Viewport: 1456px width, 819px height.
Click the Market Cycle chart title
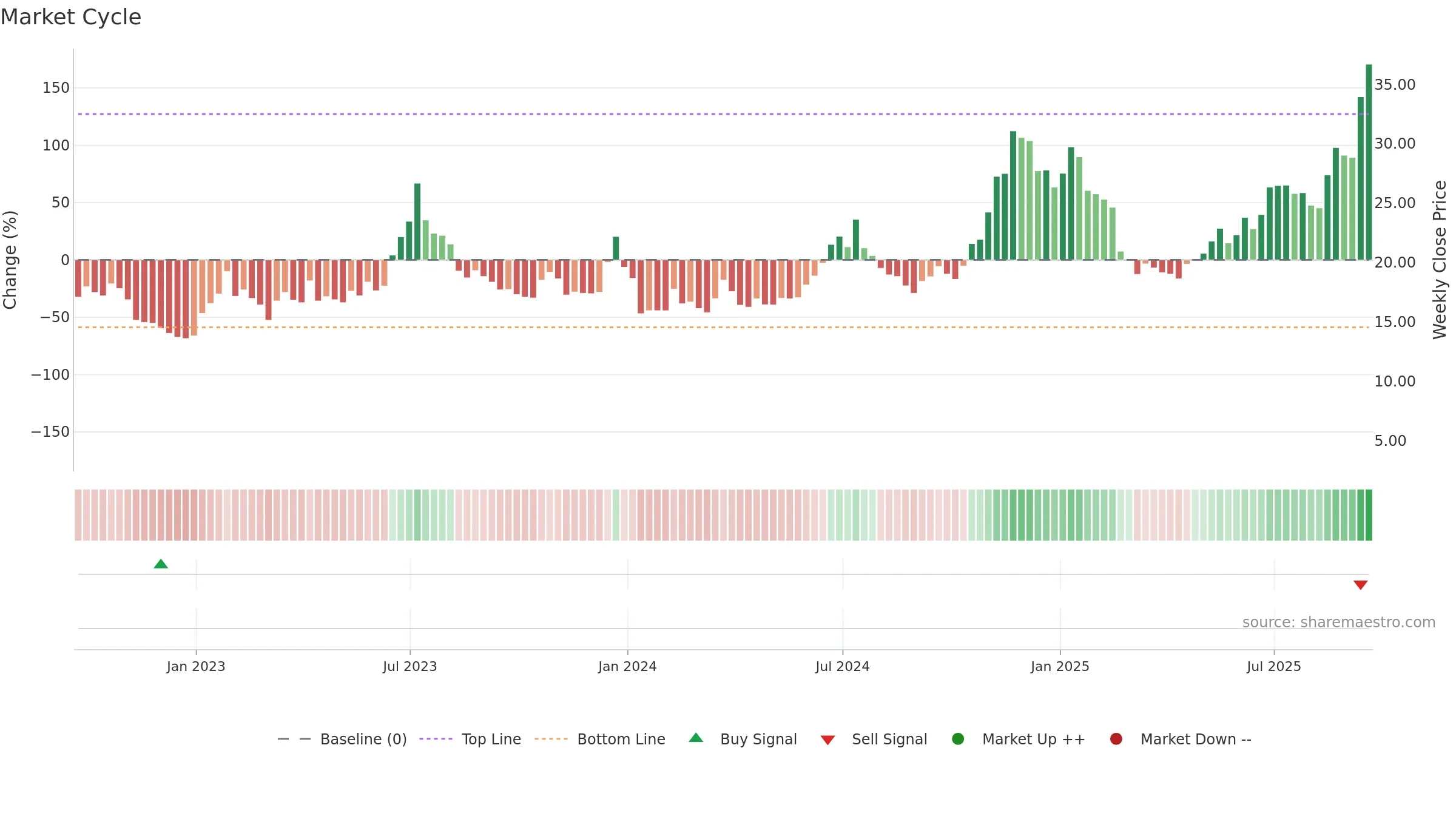(71, 17)
